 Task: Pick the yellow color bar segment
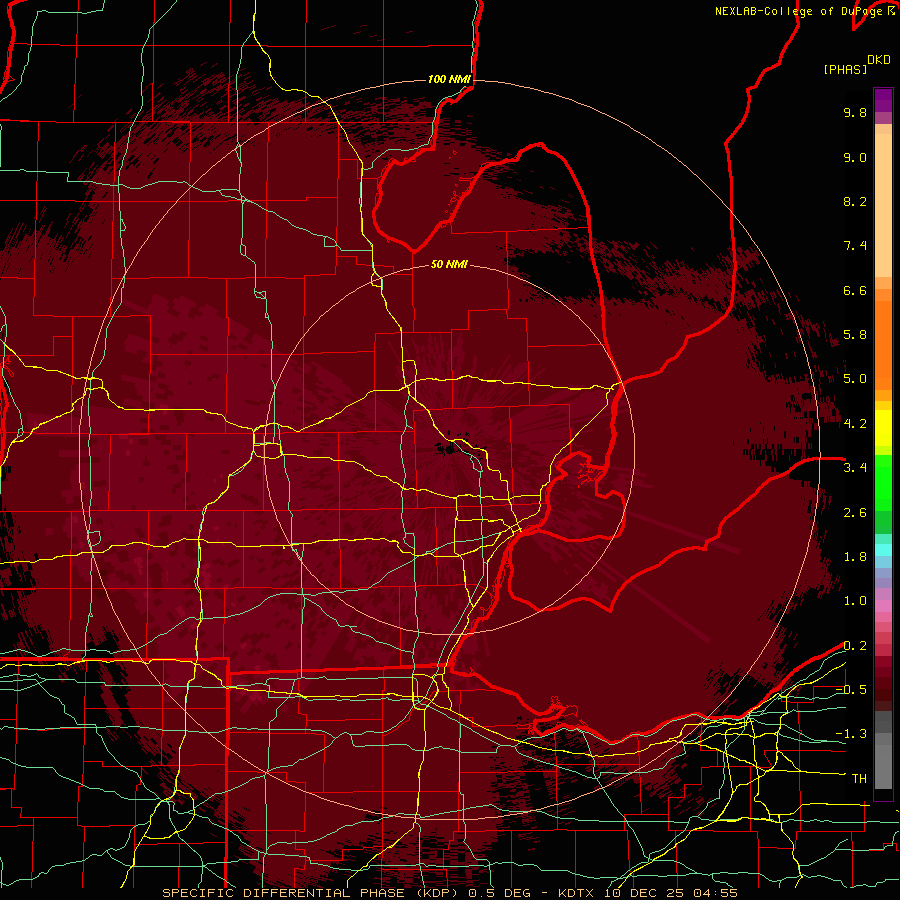[883, 428]
